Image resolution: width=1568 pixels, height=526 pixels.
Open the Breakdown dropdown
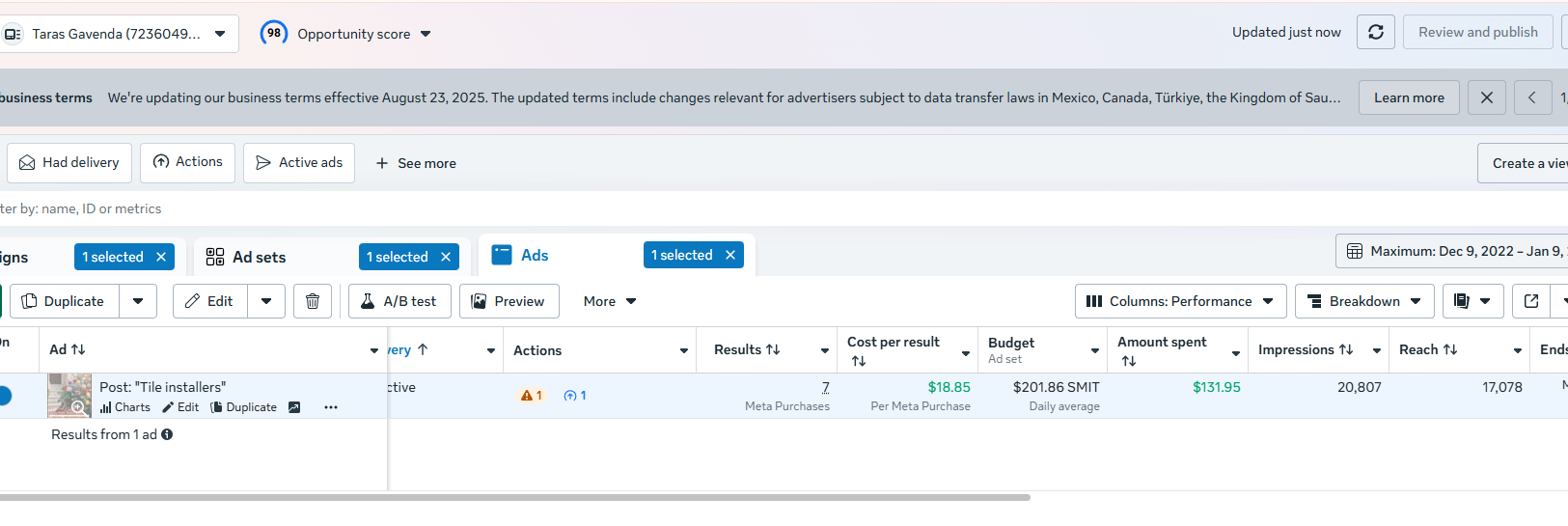coord(1364,301)
